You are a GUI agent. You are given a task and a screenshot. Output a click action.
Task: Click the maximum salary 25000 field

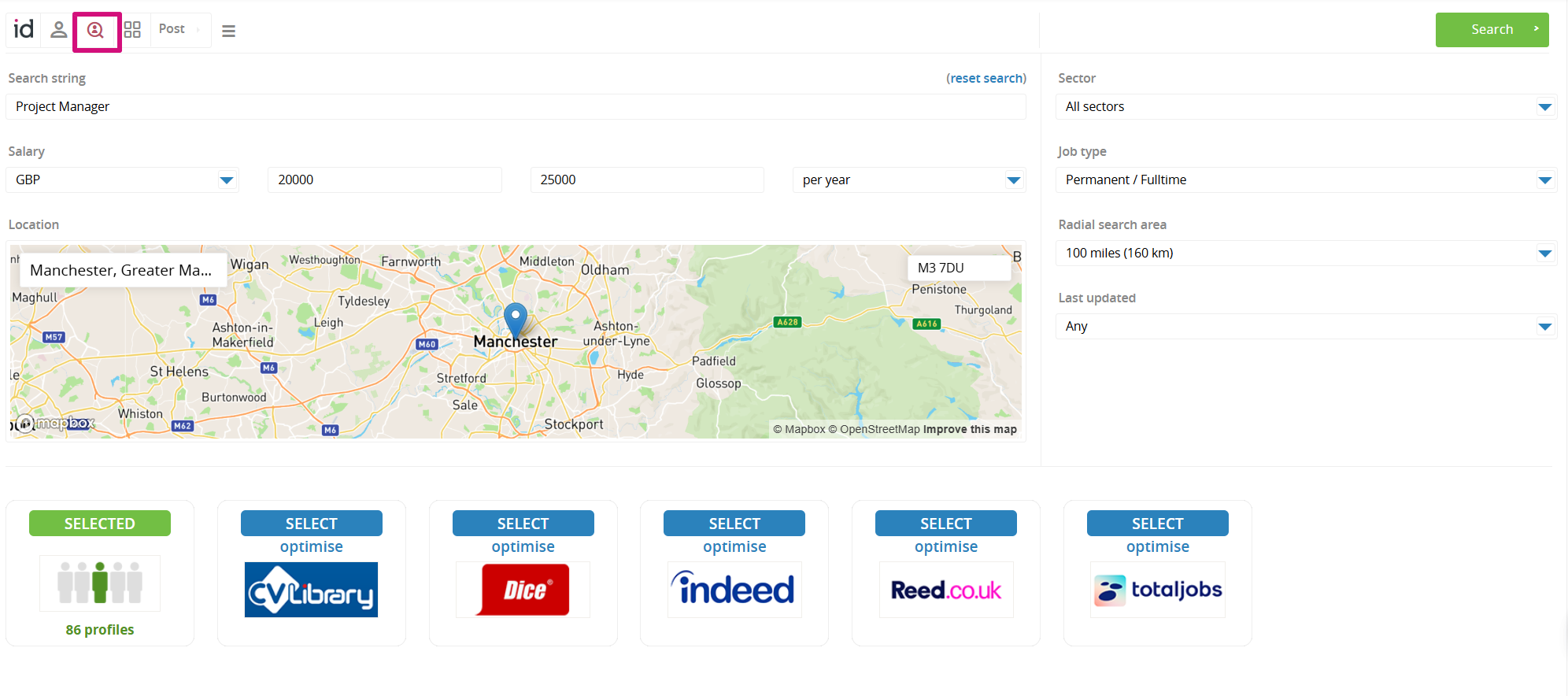tap(647, 180)
